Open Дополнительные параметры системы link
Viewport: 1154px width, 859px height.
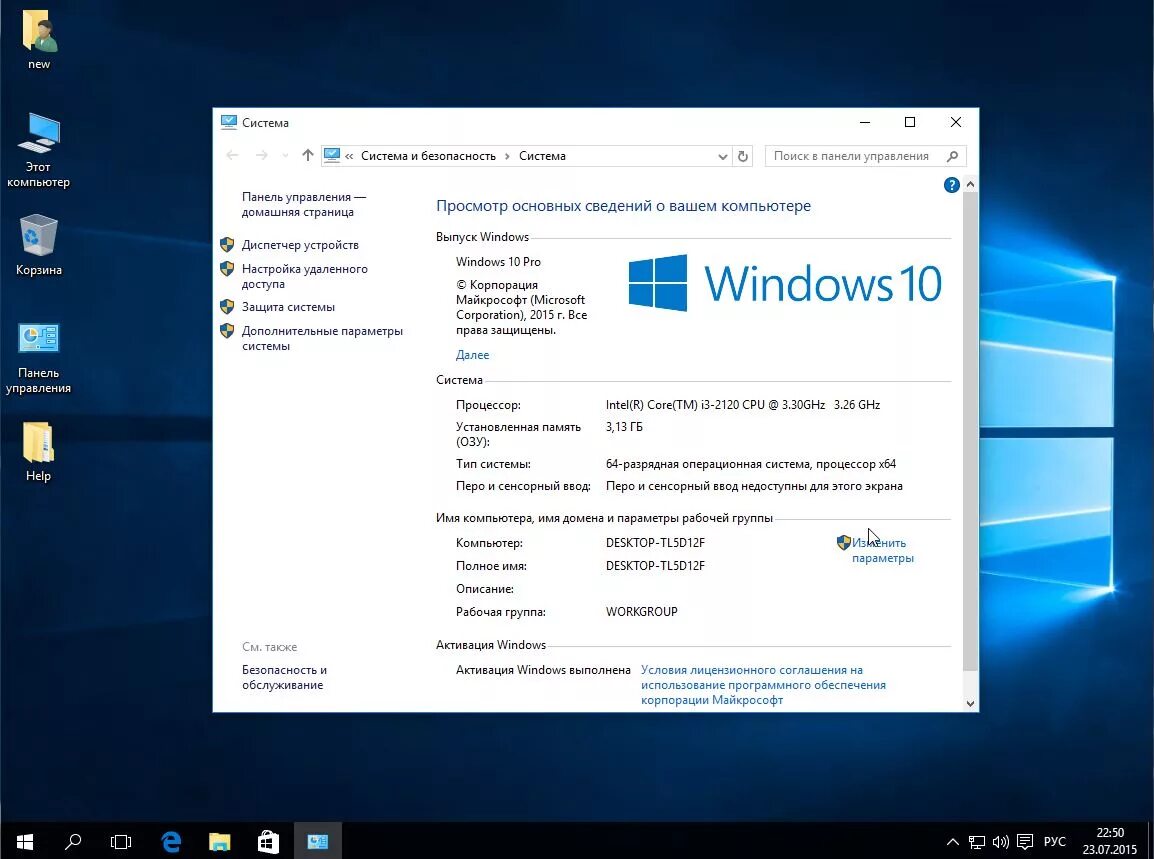click(322, 339)
